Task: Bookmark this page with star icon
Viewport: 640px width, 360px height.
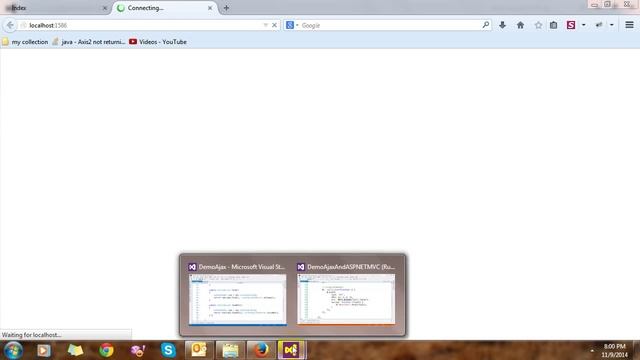Action: click(x=538, y=25)
